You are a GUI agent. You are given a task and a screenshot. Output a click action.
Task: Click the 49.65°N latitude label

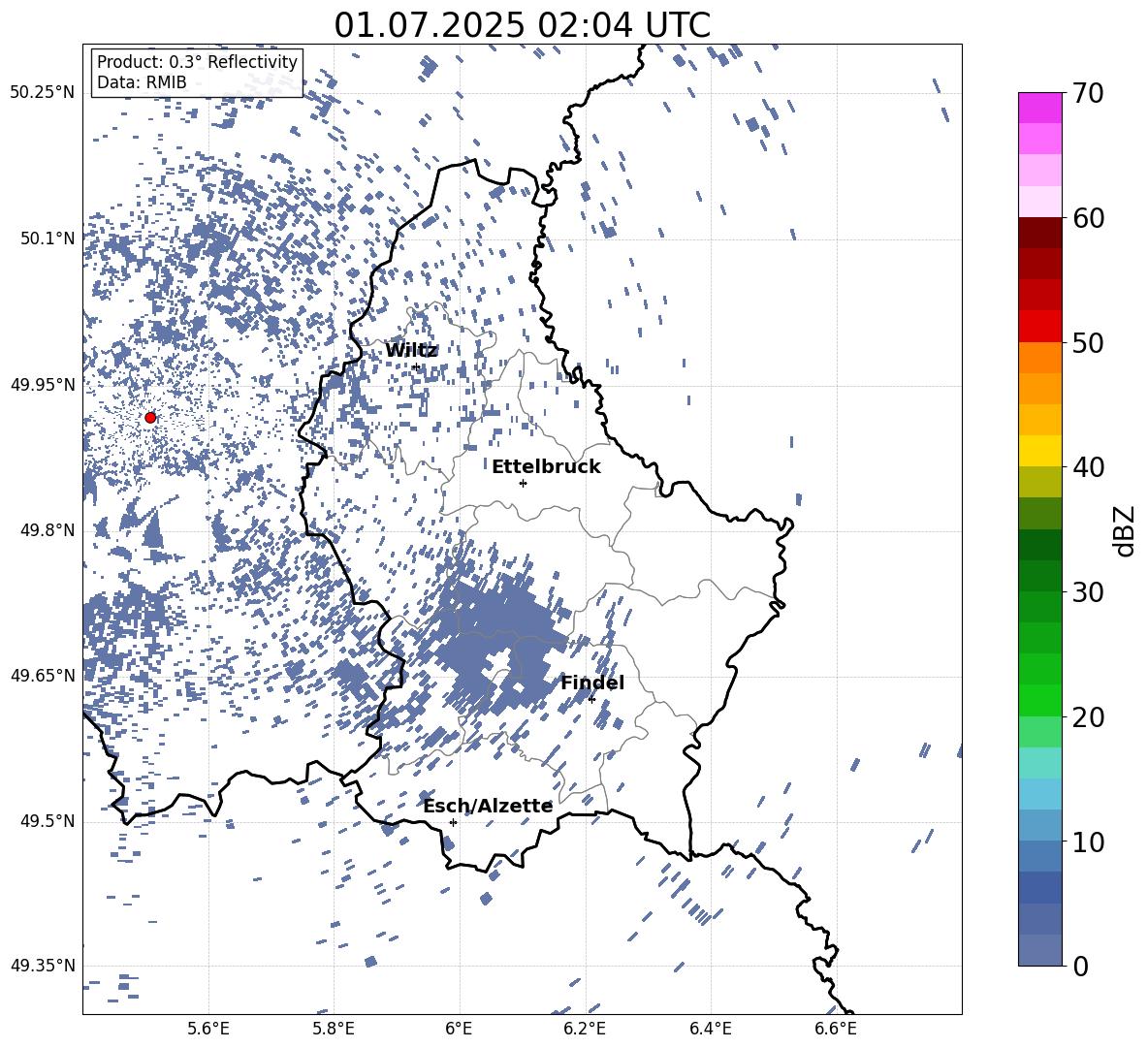tap(43, 674)
